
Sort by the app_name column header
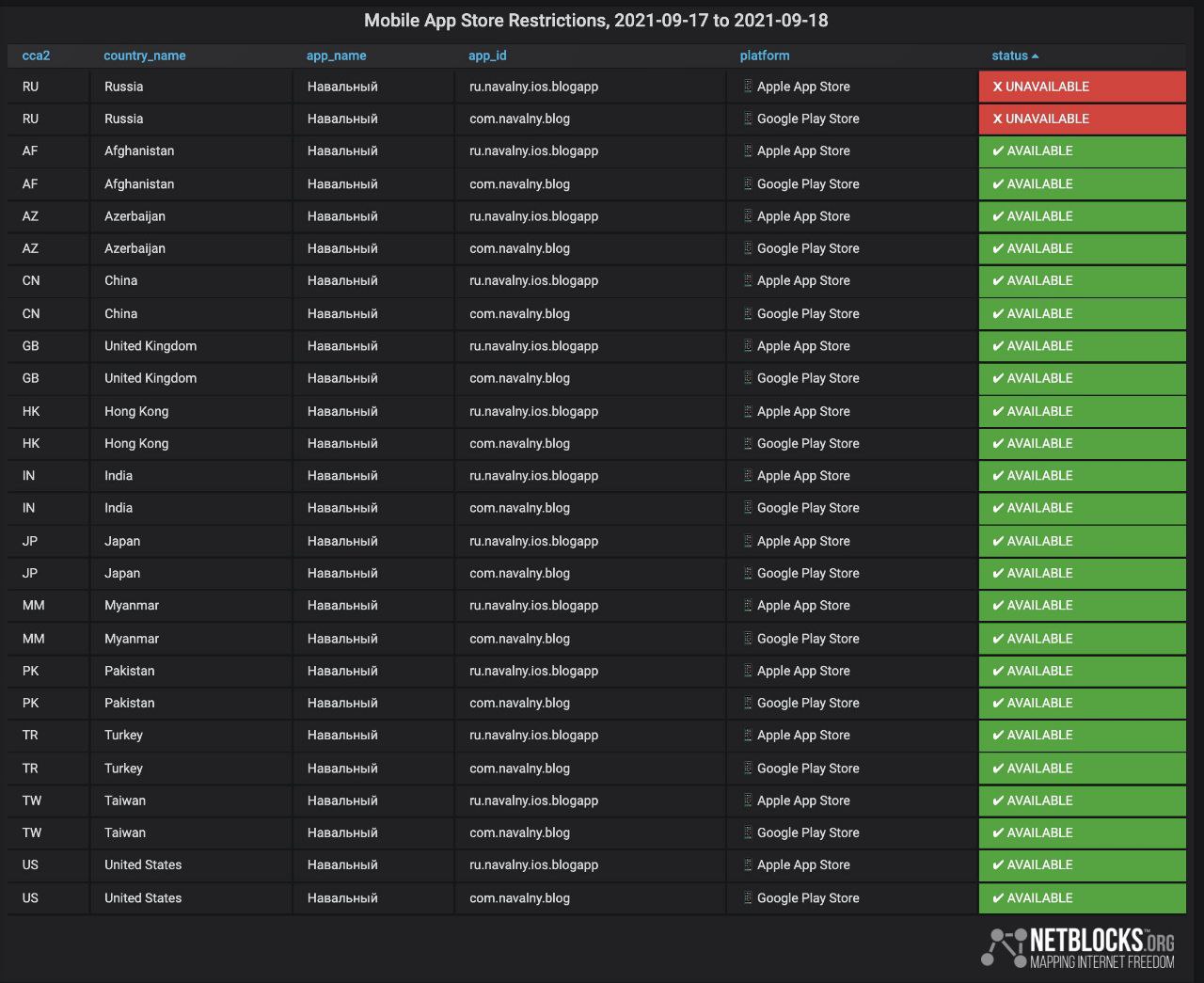(x=336, y=55)
